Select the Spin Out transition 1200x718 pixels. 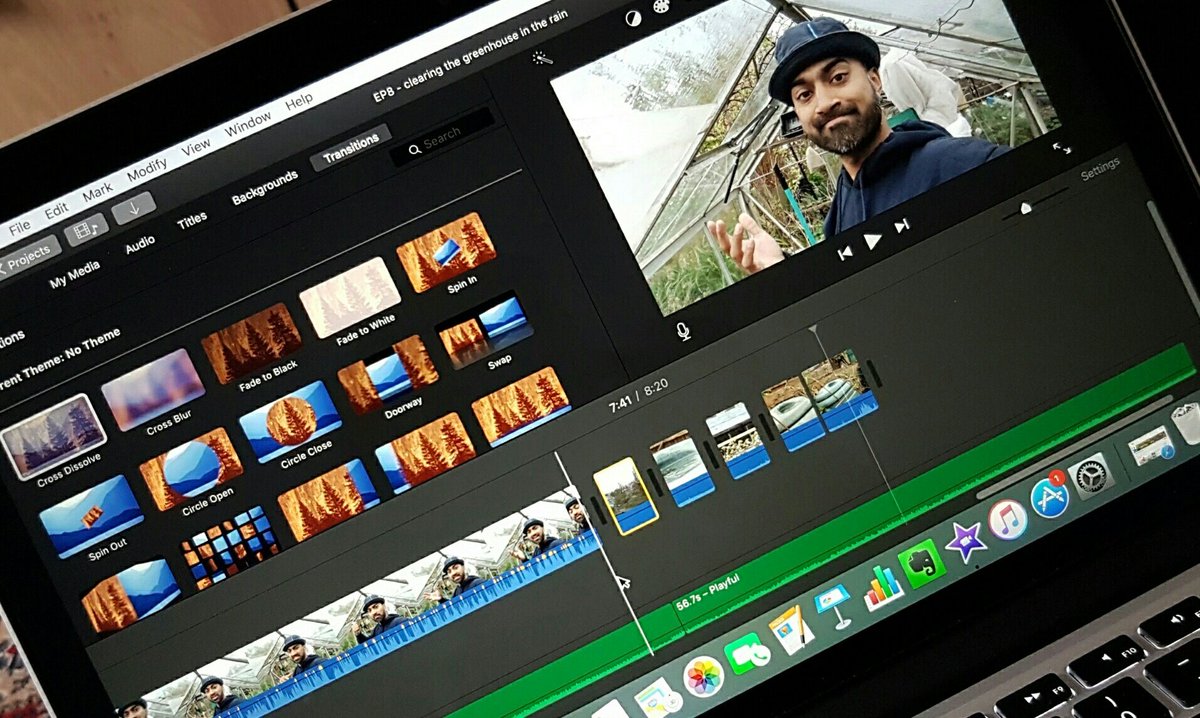tap(90, 515)
